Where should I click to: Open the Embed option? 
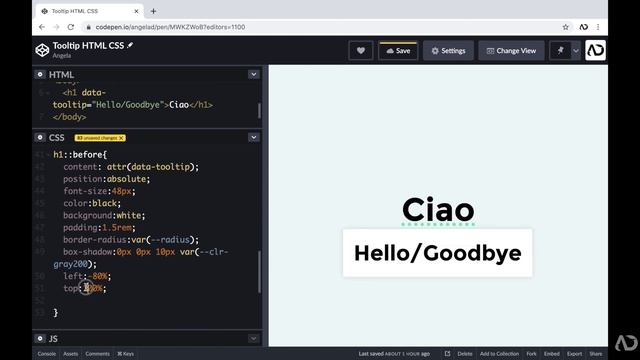click(551, 354)
